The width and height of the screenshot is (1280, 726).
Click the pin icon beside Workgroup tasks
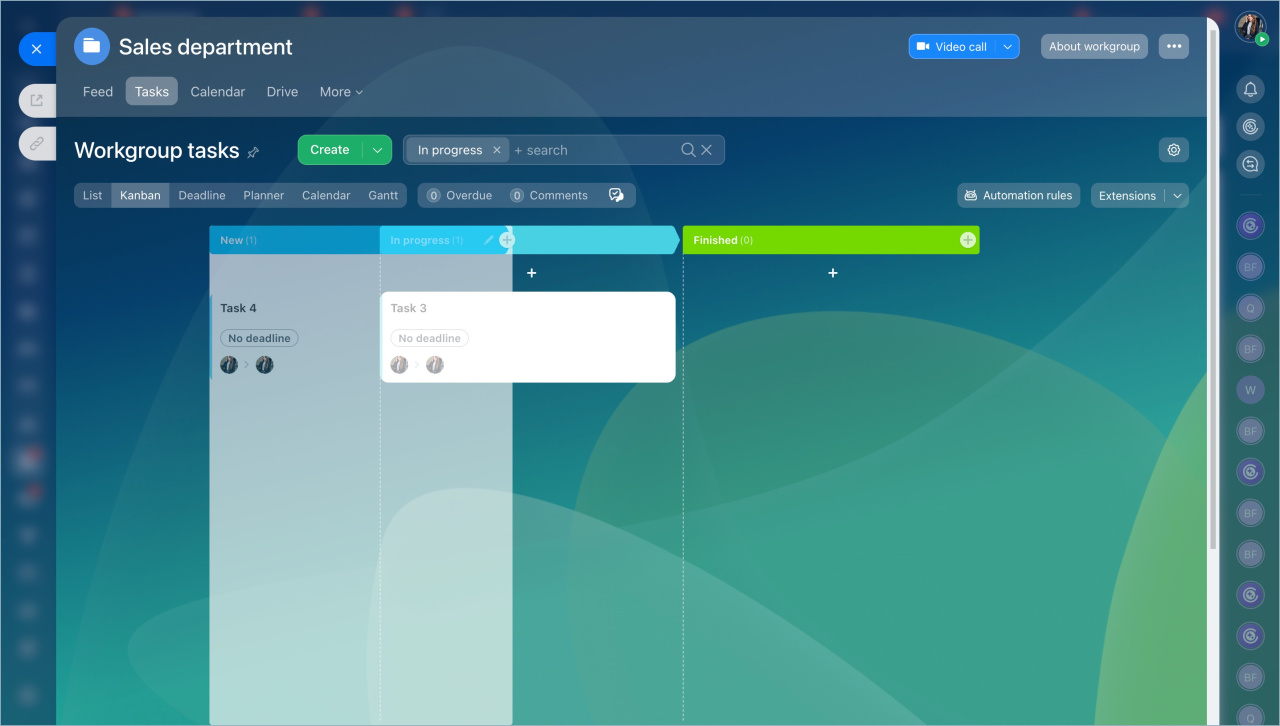[253, 152]
